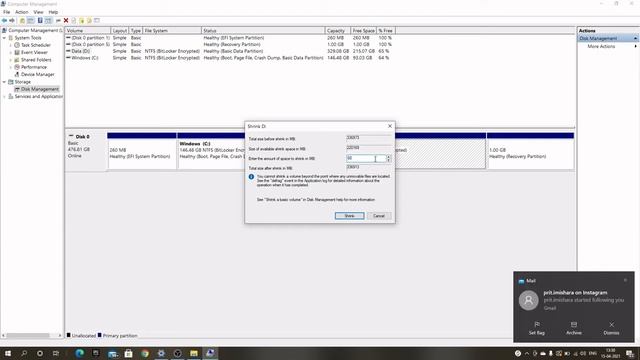Click More Actions in Actions pane
Image resolution: width=640 pixels, height=360 pixels.
click(601, 47)
